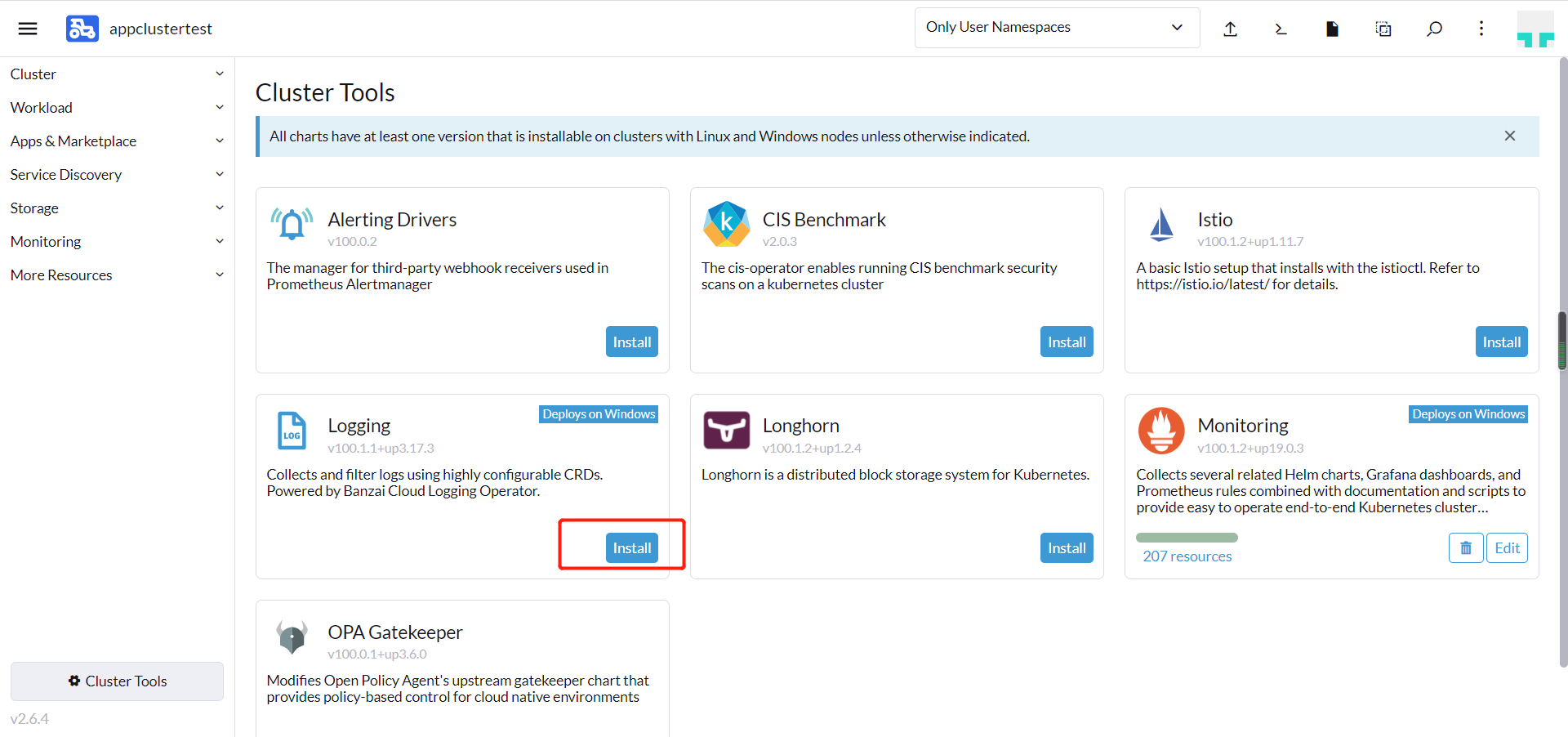Click the CIS Benchmark logo icon
The image size is (1568, 737).
[726, 224]
